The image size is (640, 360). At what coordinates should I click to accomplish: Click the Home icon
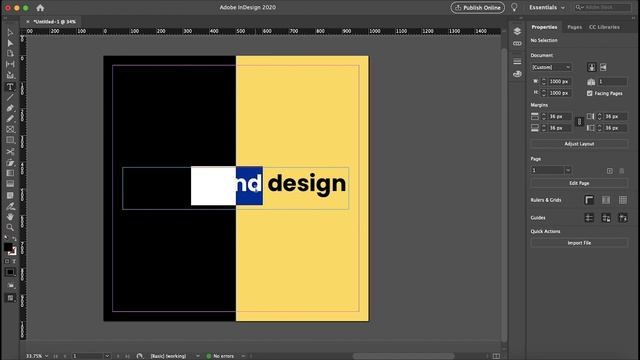click(40, 7)
